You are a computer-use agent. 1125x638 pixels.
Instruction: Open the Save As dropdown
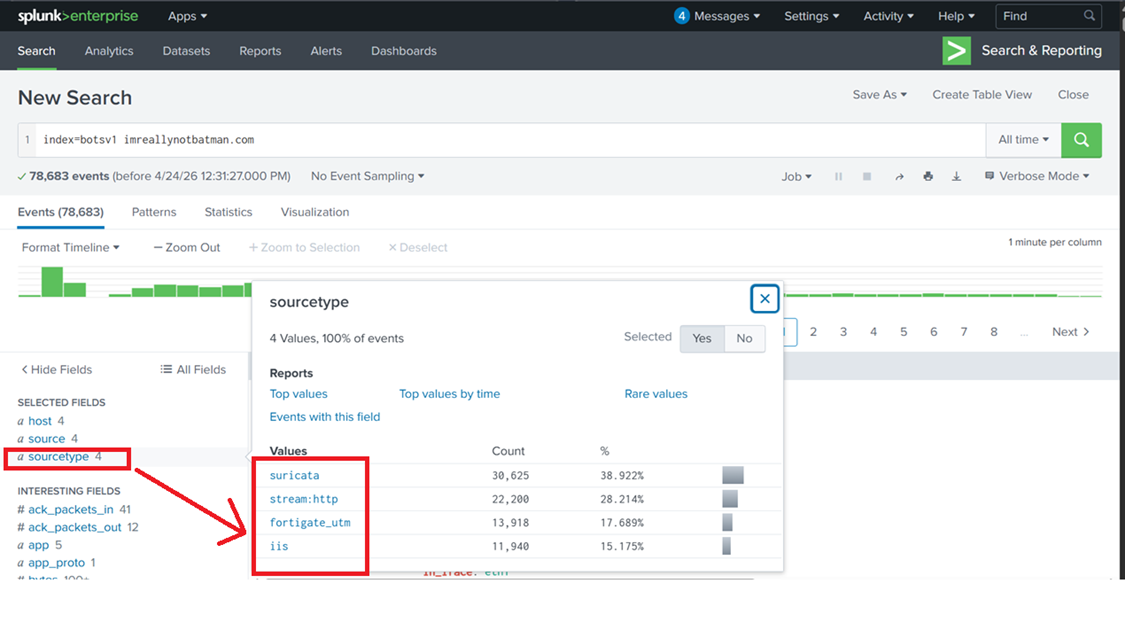pyautogui.click(x=880, y=95)
